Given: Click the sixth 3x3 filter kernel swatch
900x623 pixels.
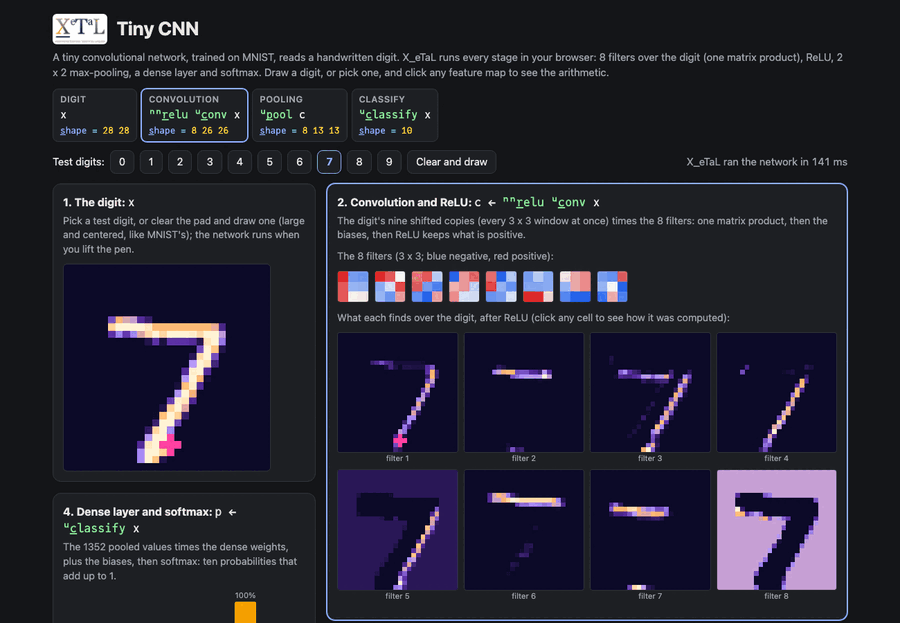Looking at the screenshot, I should tap(538, 287).
